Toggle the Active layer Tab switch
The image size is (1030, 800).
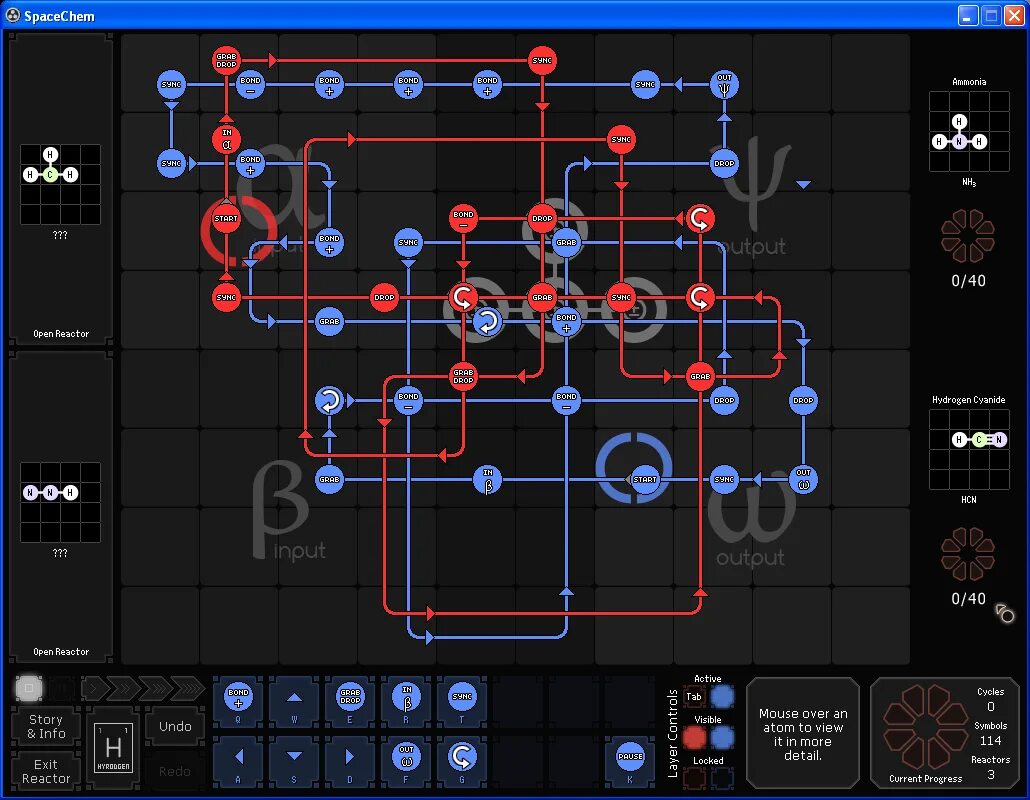click(694, 697)
